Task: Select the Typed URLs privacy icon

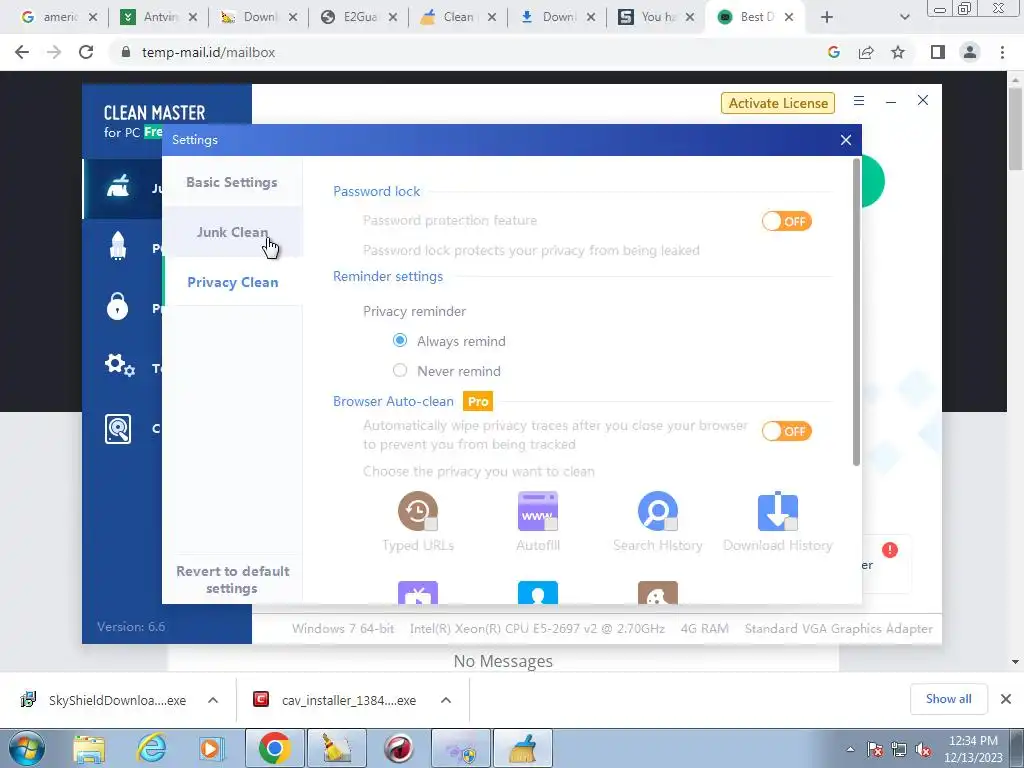Action: point(418,511)
